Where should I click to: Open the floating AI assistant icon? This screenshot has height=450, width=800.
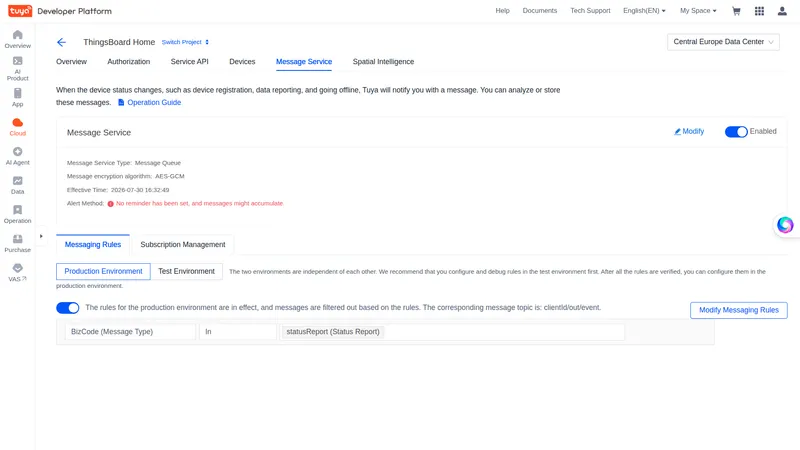[x=785, y=224]
